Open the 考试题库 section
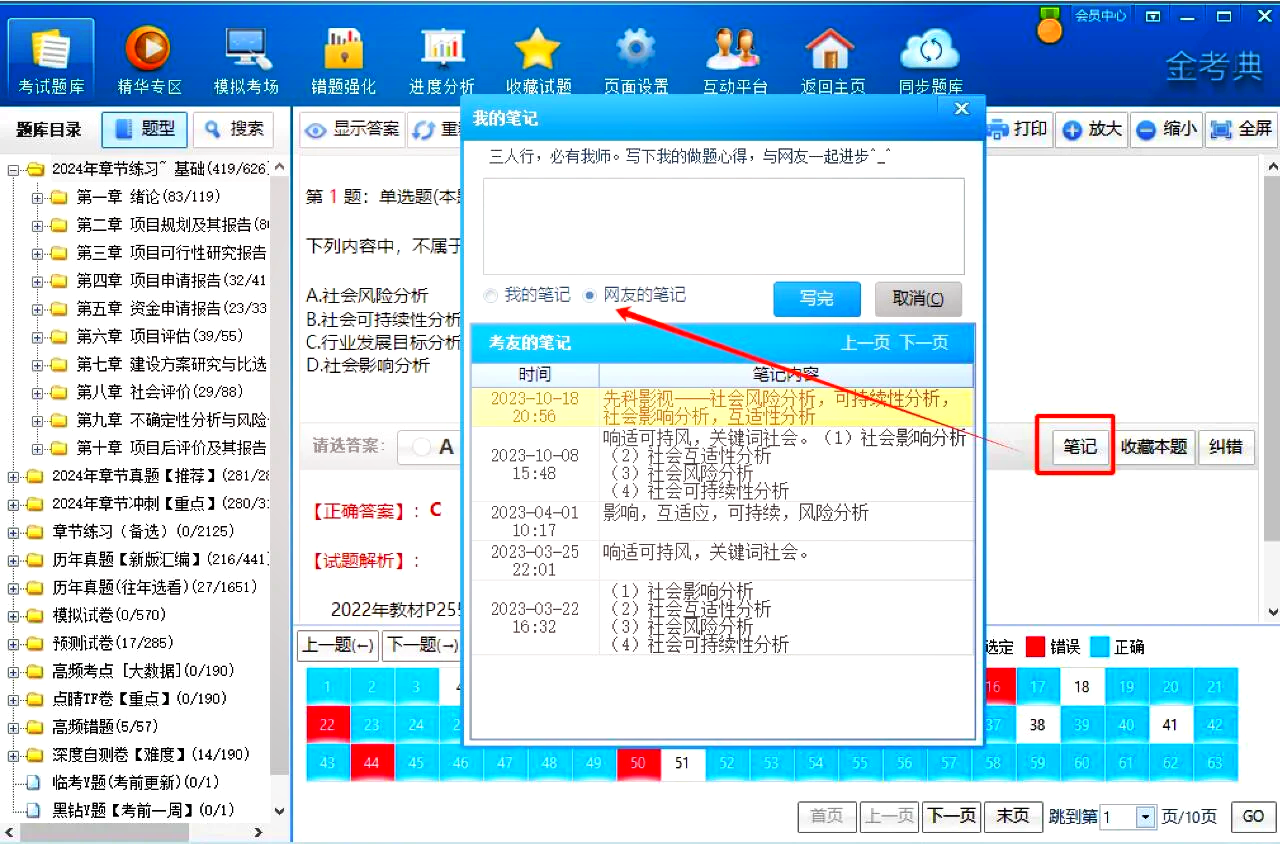The height and width of the screenshot is (844, 1280). [51, 59]
